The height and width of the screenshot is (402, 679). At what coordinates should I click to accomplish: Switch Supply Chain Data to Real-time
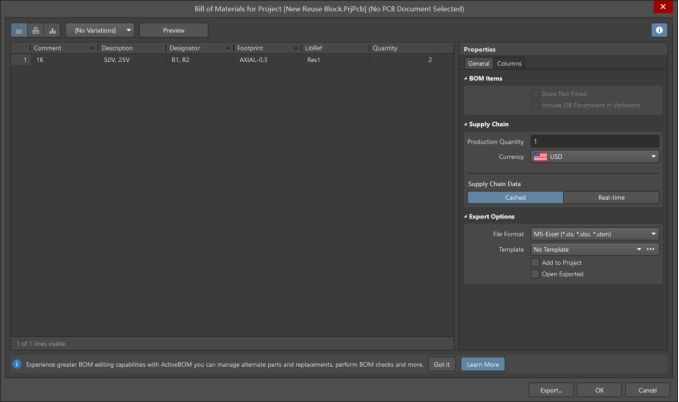point(611,198)
